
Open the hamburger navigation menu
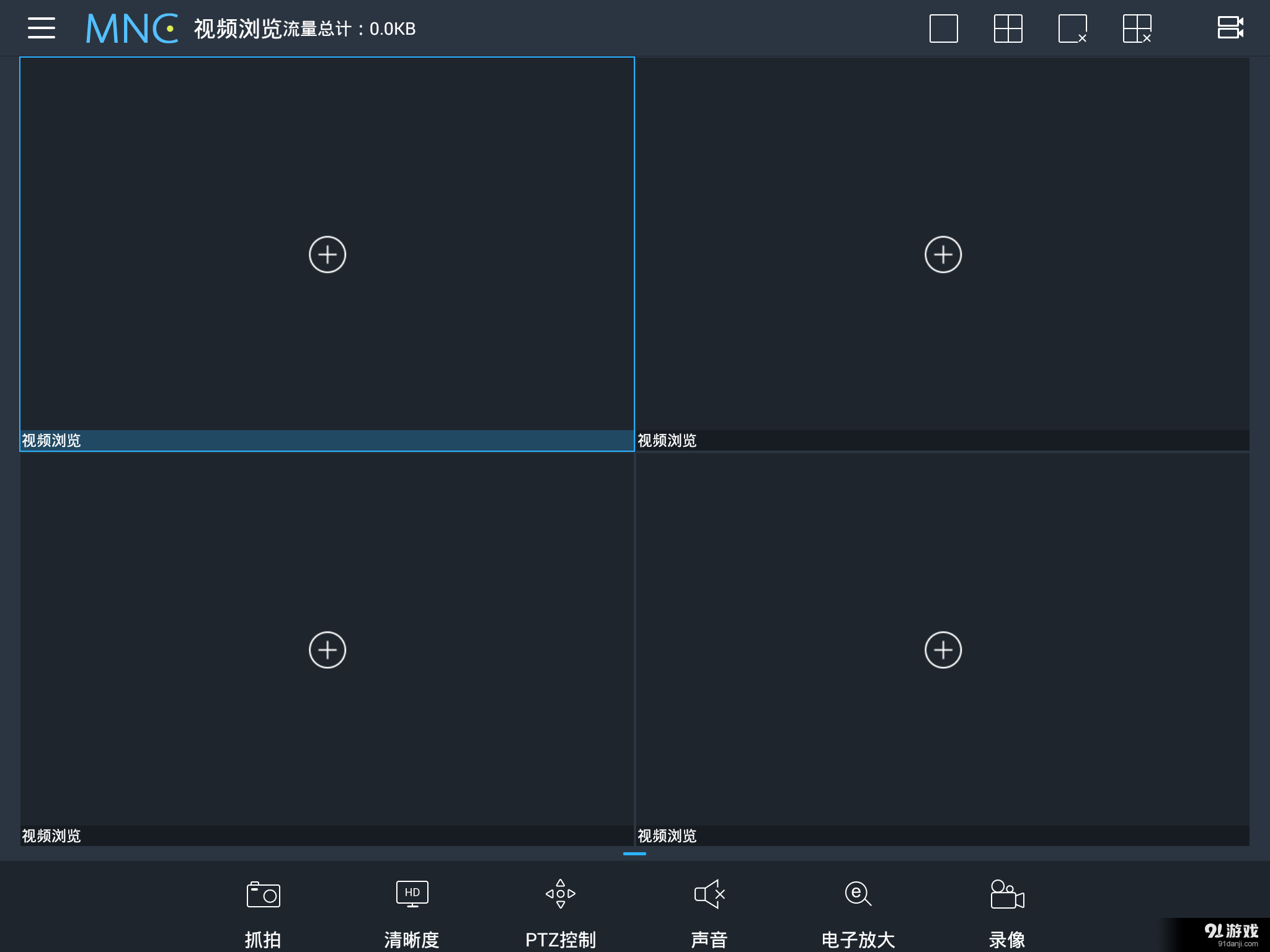41,28
